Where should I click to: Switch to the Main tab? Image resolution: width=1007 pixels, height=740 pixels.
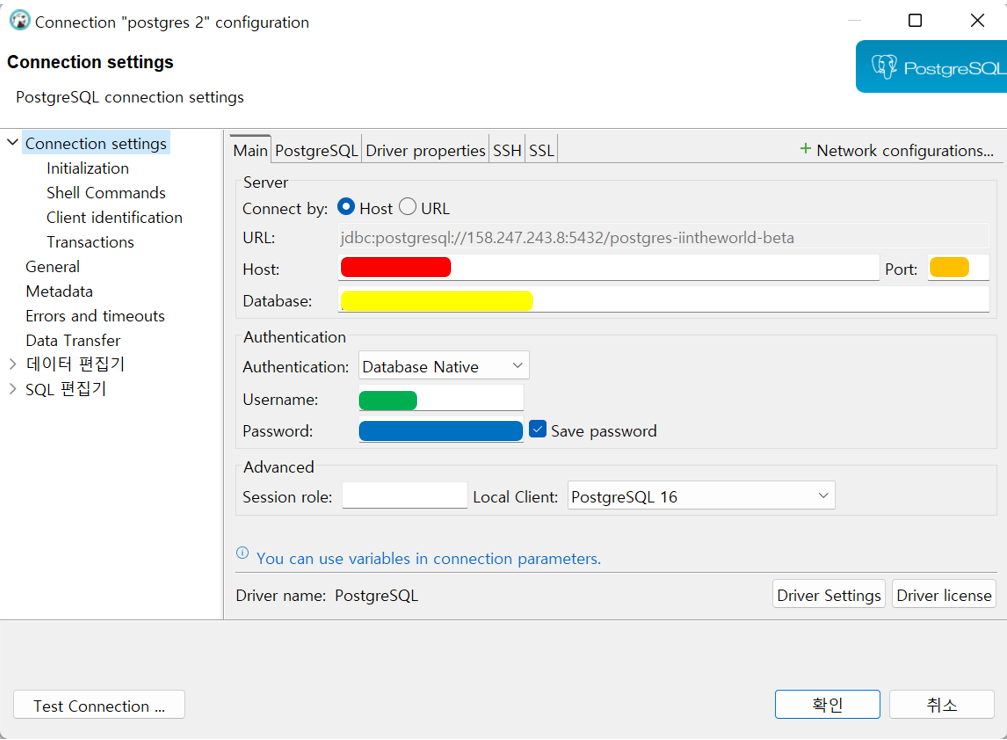point(250,150)
